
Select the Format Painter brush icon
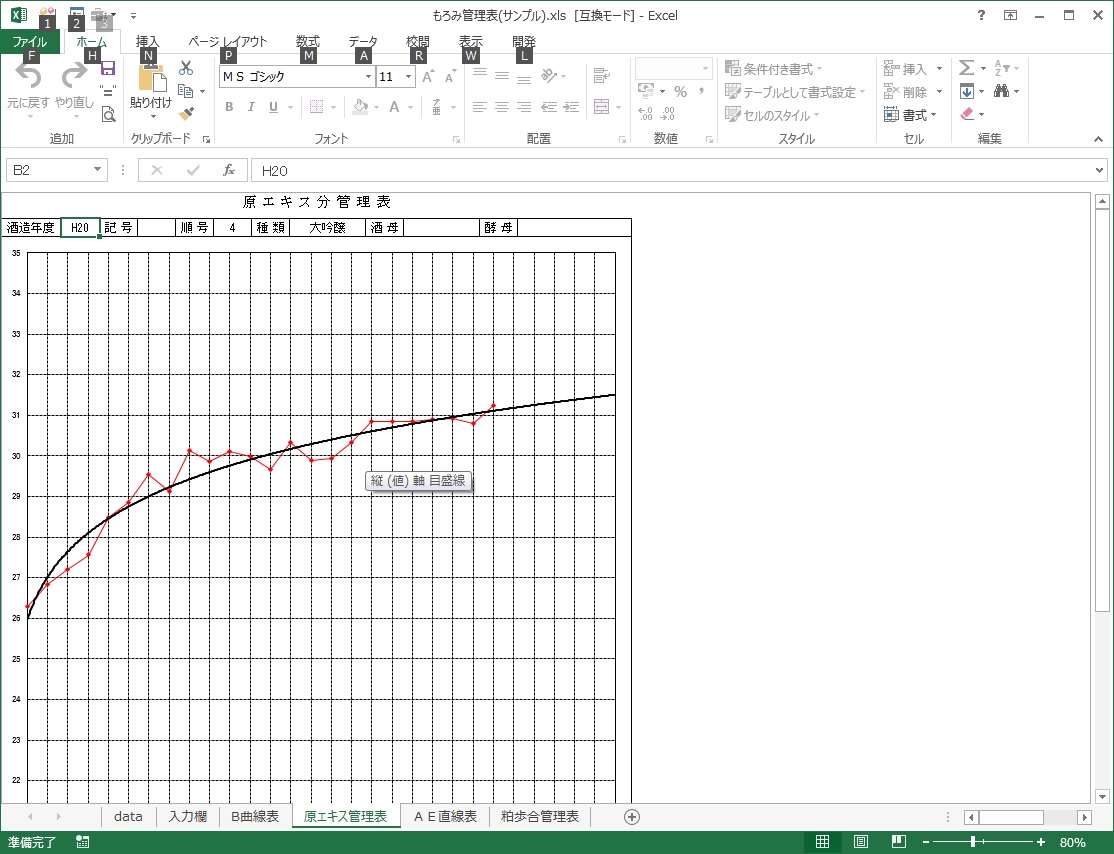tap(186, 114)
